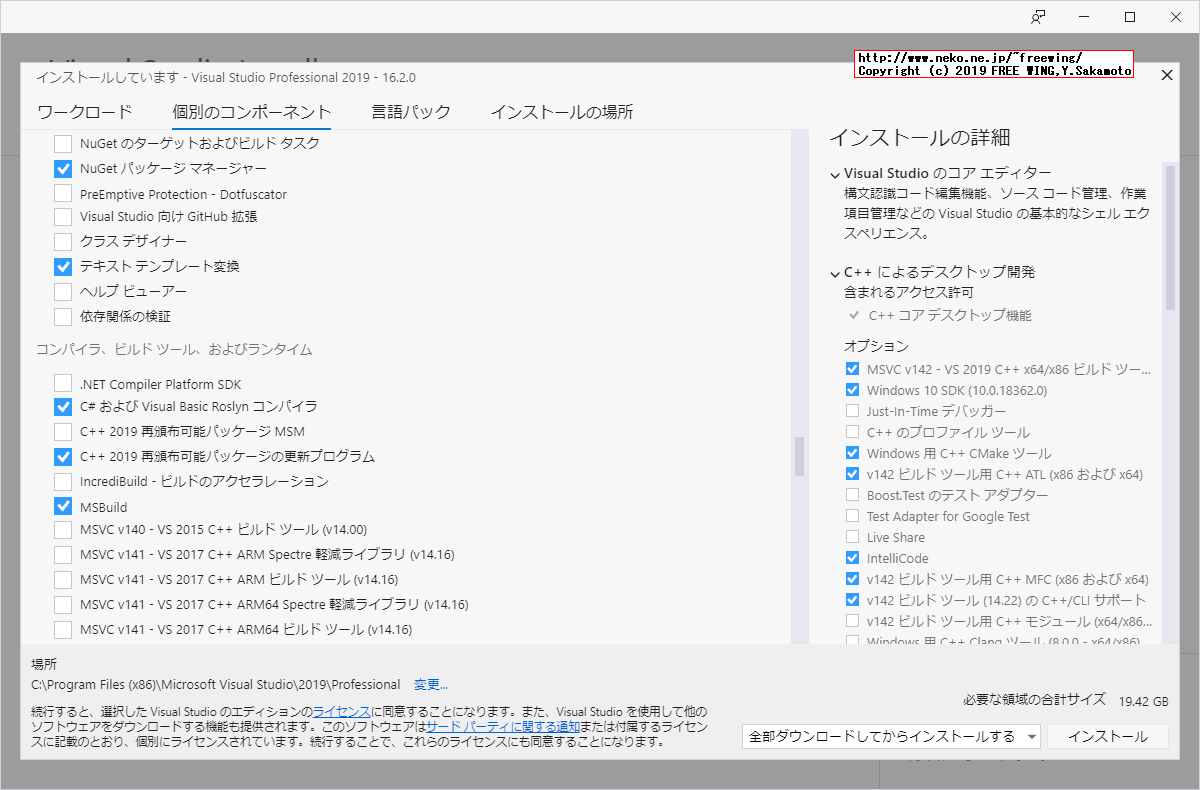Enable PreEmptive Protection - Dotfuscator
Image resolution: width=1200 pixels, height=790 pixels.
point(62,193)
